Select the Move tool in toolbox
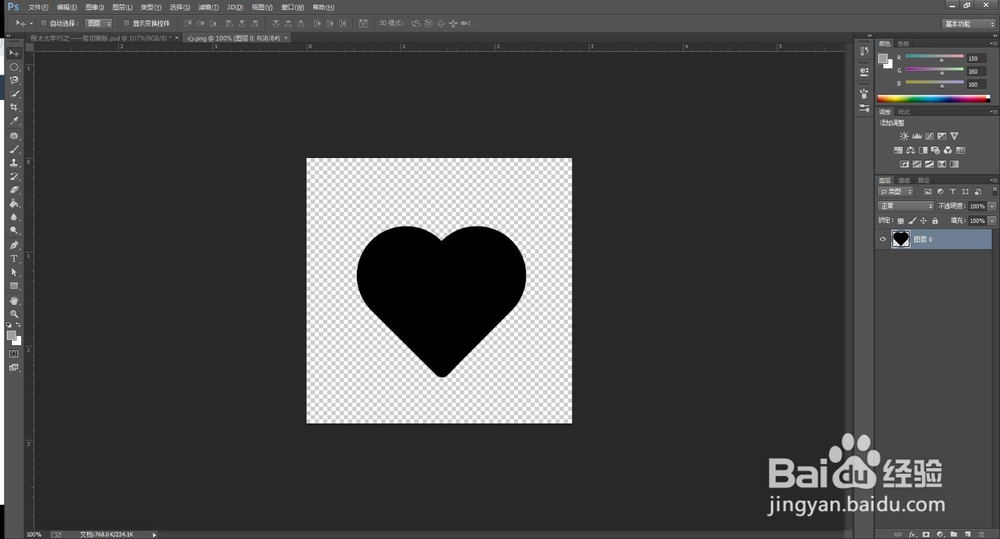Viewport: 1000px width, 539px height. click(14, 53)
